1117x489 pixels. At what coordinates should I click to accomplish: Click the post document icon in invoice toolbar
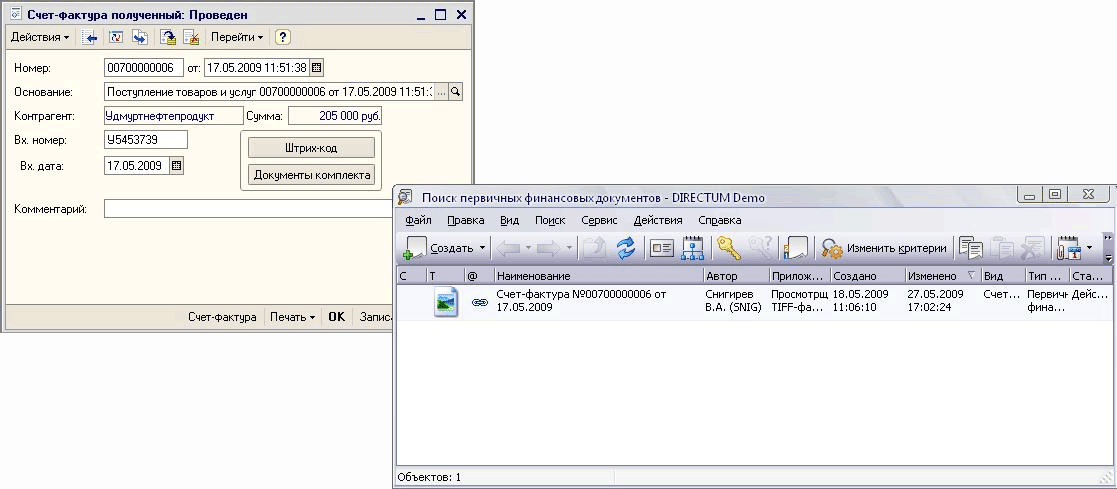168,37
